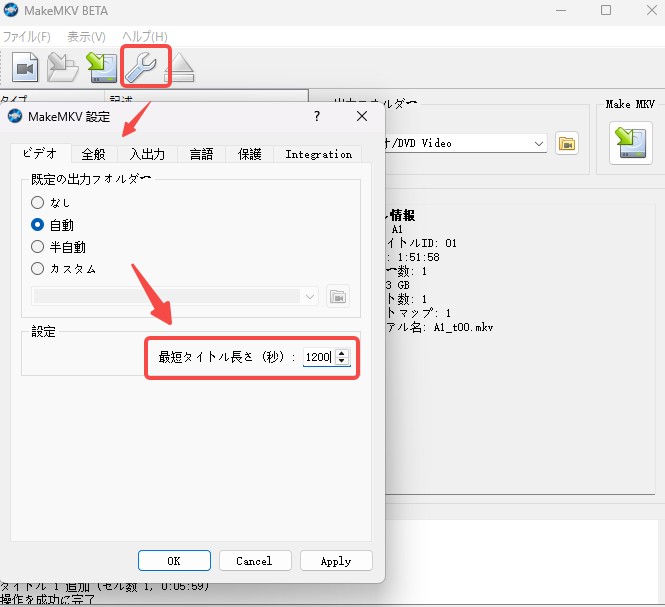Click the backup disc toolbar icon
Viewport: 665px width, 607px height.
[x=63, y=67]
